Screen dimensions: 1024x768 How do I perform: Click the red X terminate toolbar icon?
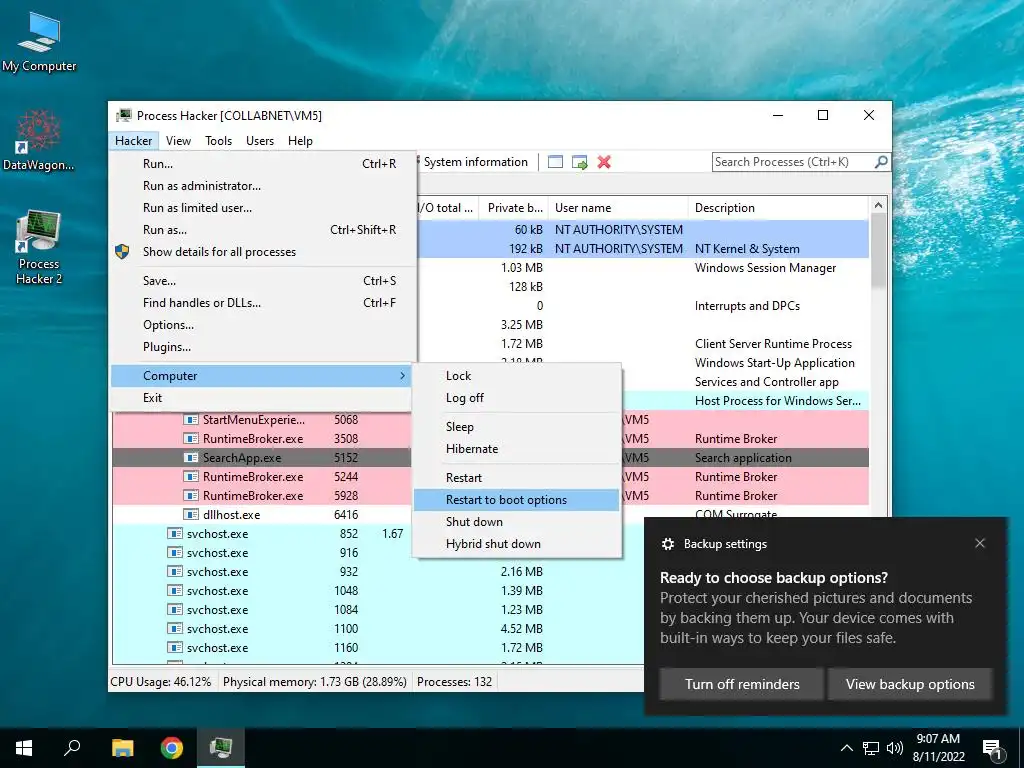[x=604, y=162]
